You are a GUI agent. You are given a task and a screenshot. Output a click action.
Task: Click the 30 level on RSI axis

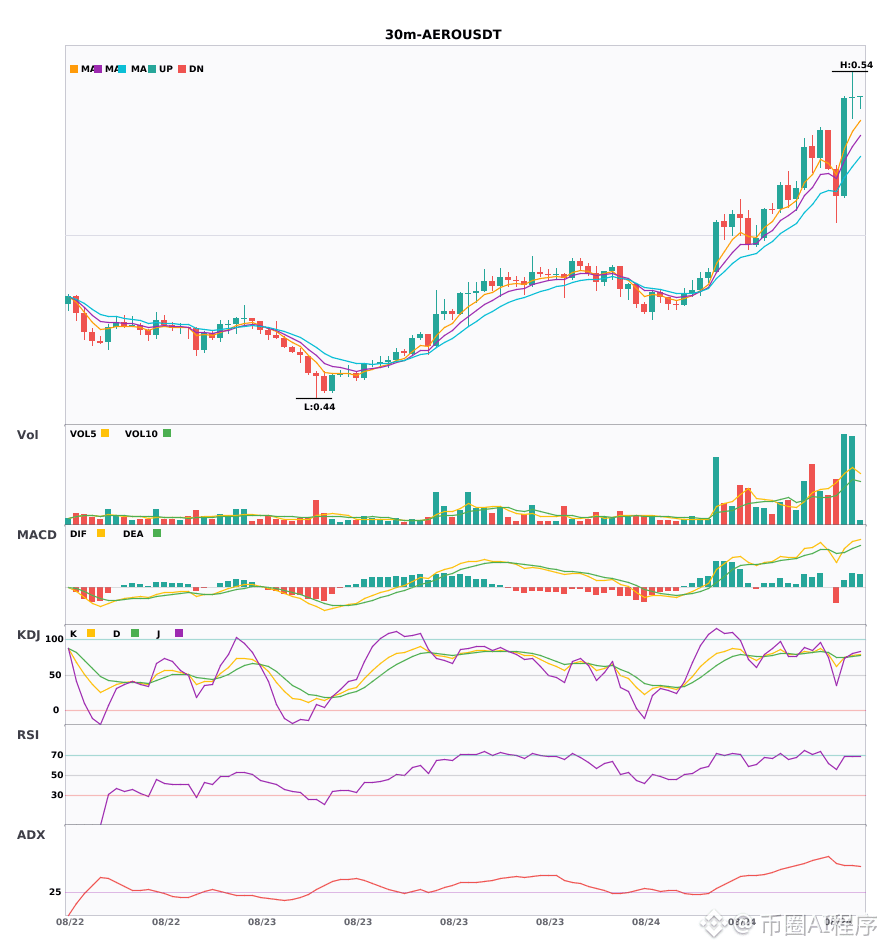(x=57, y=795)
